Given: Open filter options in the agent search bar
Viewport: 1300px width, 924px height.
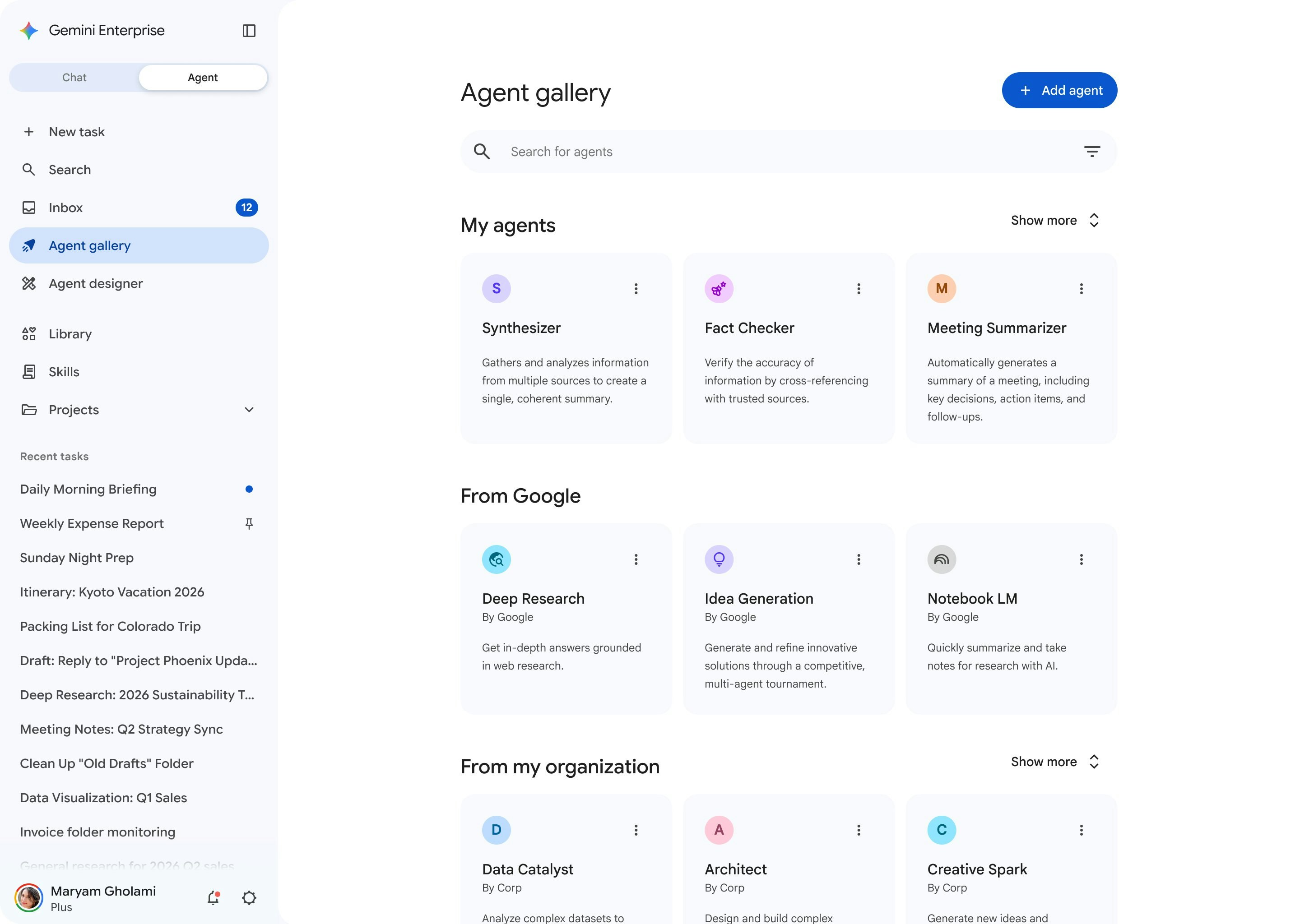Looking at the screenshot, I should tap(1092, 151).
